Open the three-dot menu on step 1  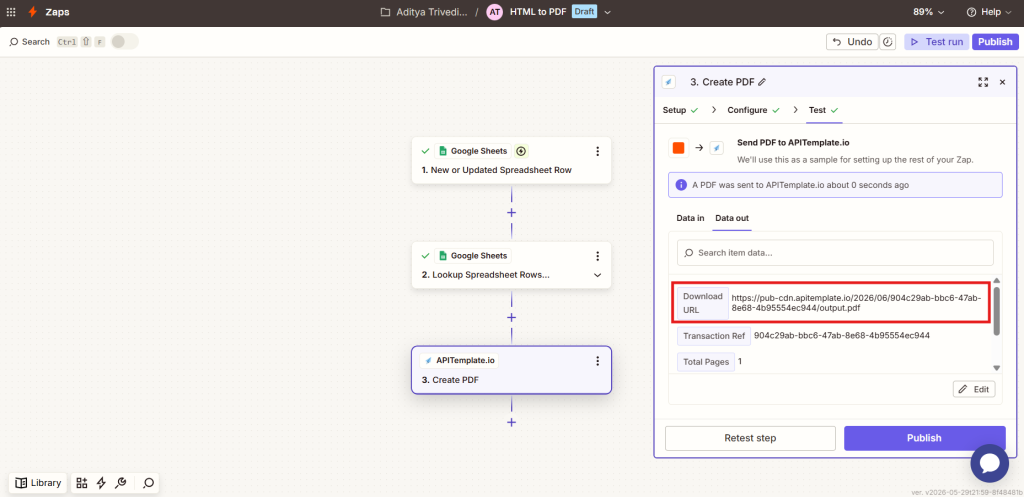pyautogui.click(x=597, y=152)
